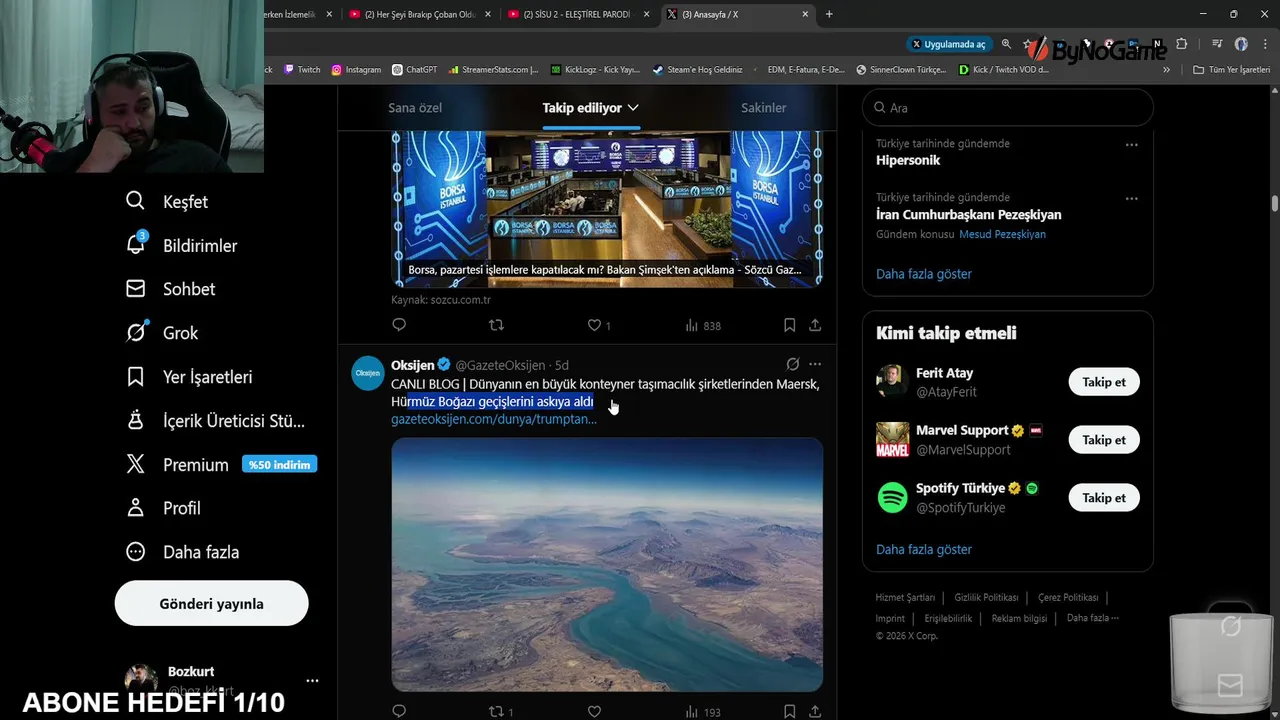
Task: Bookmark the Borsa Istanbul post
Action: click(789, 325)
